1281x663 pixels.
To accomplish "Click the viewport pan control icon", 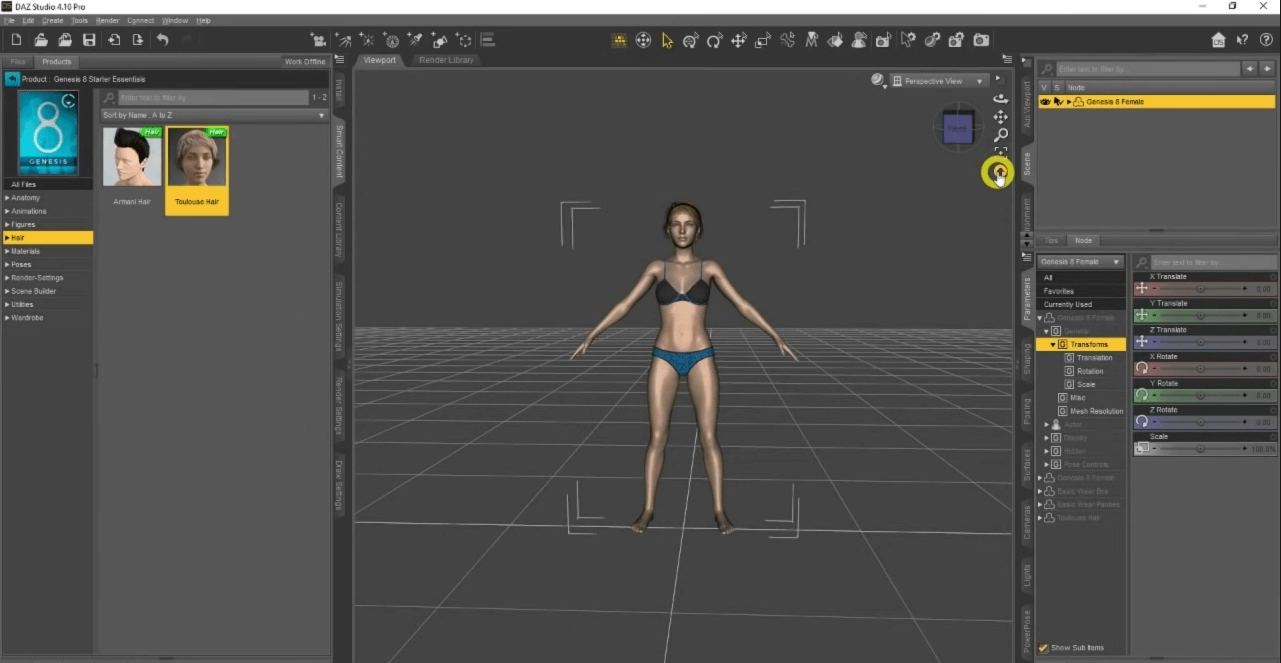I will click(x=1000, y=117).
